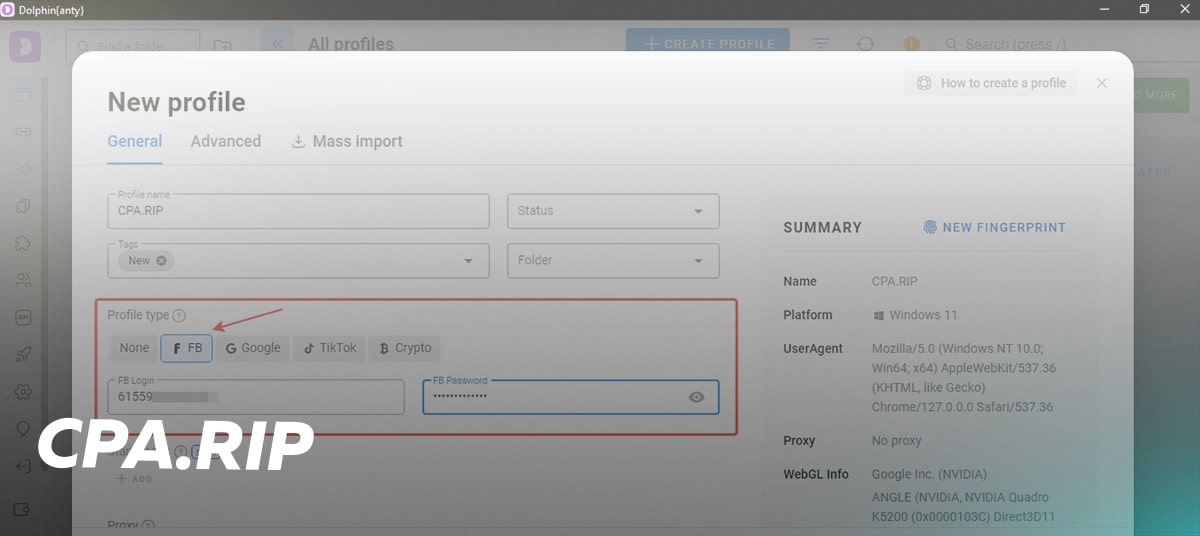This screenshot has height=536, width=1200.
Task: Switch to the Advanced tab
Action: click(x=226, y=141)
